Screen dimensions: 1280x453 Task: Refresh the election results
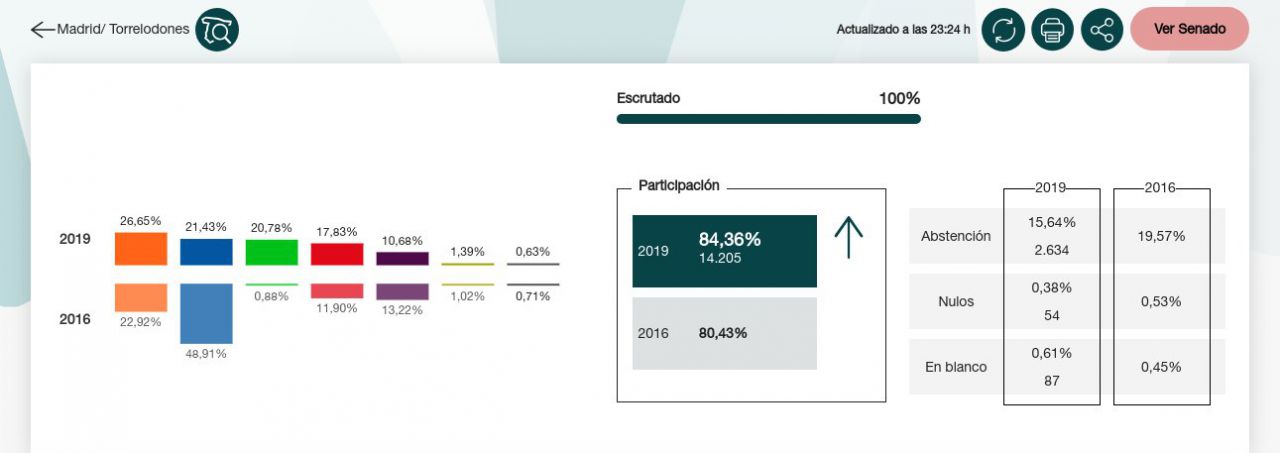(1003, 30)
